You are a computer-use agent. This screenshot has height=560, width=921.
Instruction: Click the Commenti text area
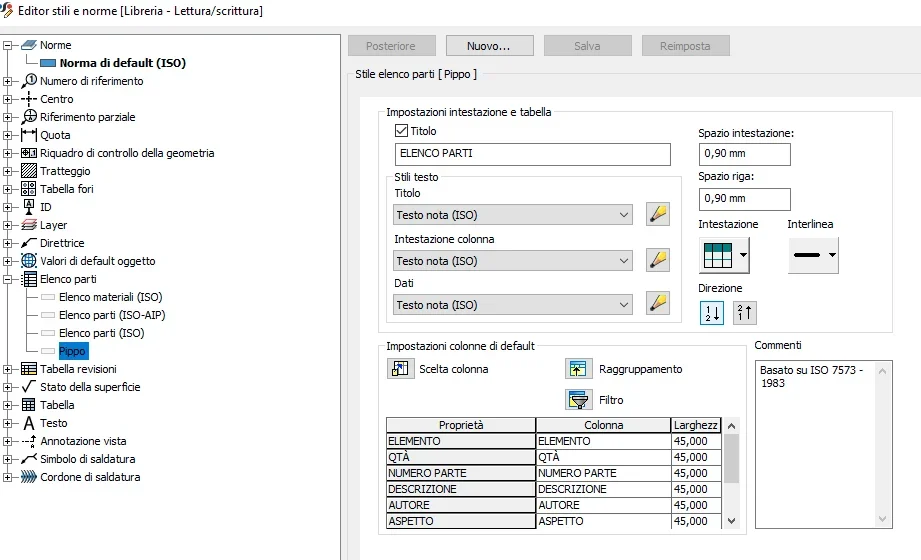pyautogui.click(x=823, y=444)
